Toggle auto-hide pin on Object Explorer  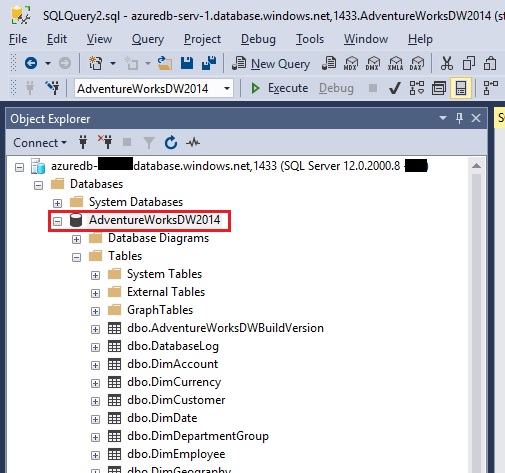(x=459, y=118)
